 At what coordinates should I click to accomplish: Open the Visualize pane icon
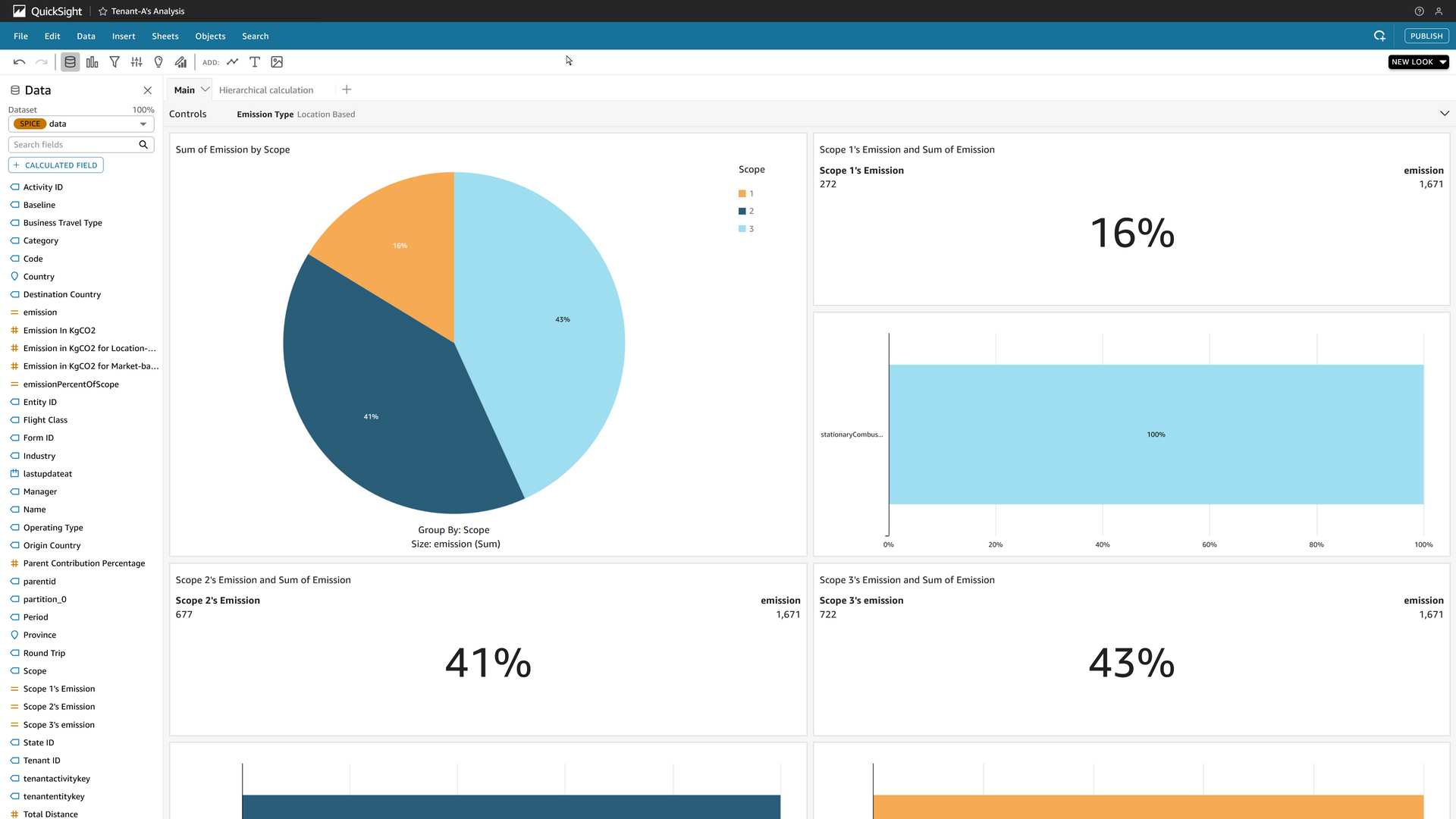pos(93,62)
